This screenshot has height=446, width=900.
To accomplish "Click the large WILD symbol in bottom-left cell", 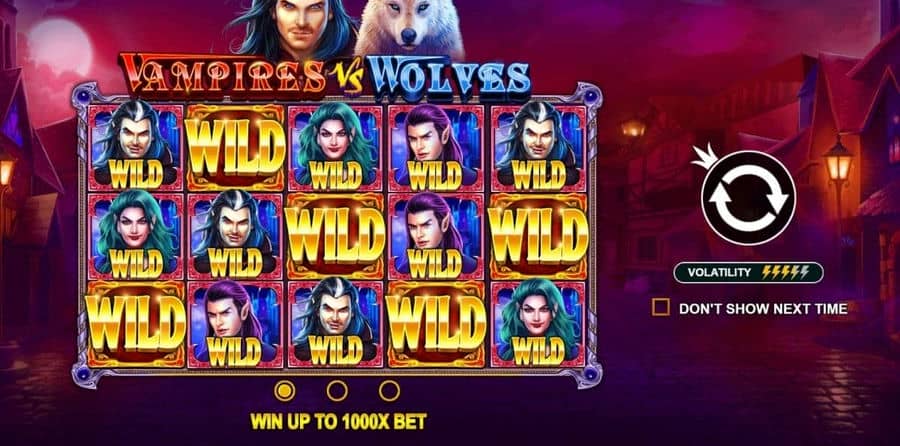I will tap(135, 324).
